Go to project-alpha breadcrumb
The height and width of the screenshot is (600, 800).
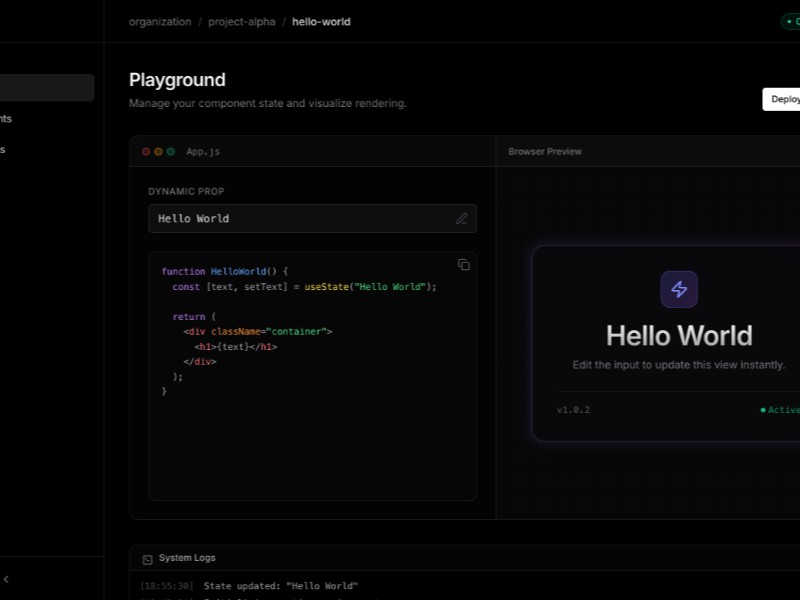tap(241, 22)
